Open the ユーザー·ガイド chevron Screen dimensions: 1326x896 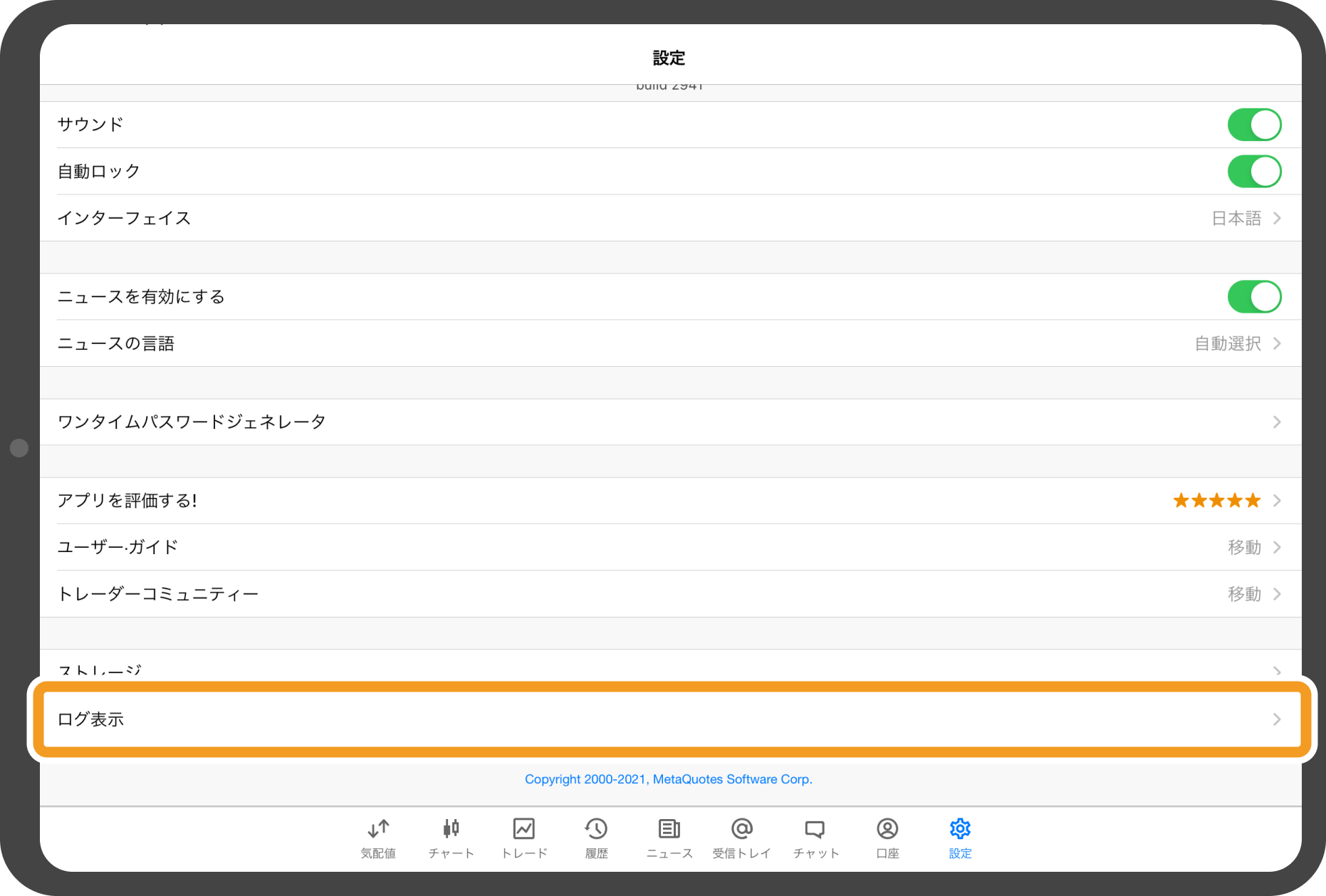pyautogui.click(x=1277, y=547)
